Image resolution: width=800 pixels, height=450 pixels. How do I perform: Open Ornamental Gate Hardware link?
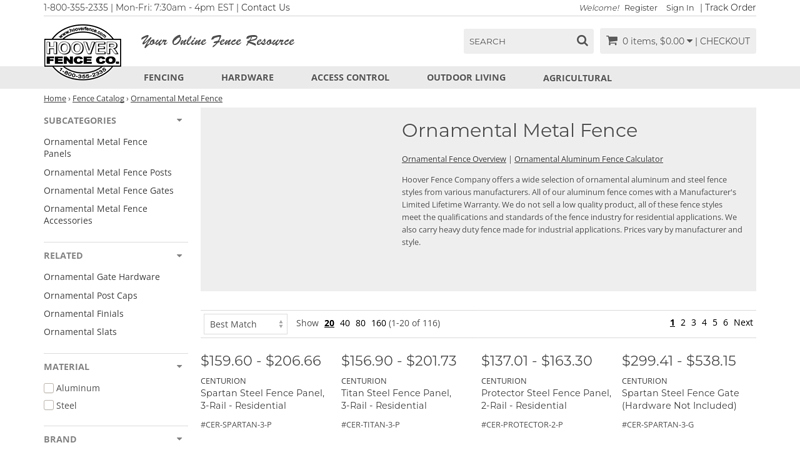pyautogui.click(x=102, y=277)
